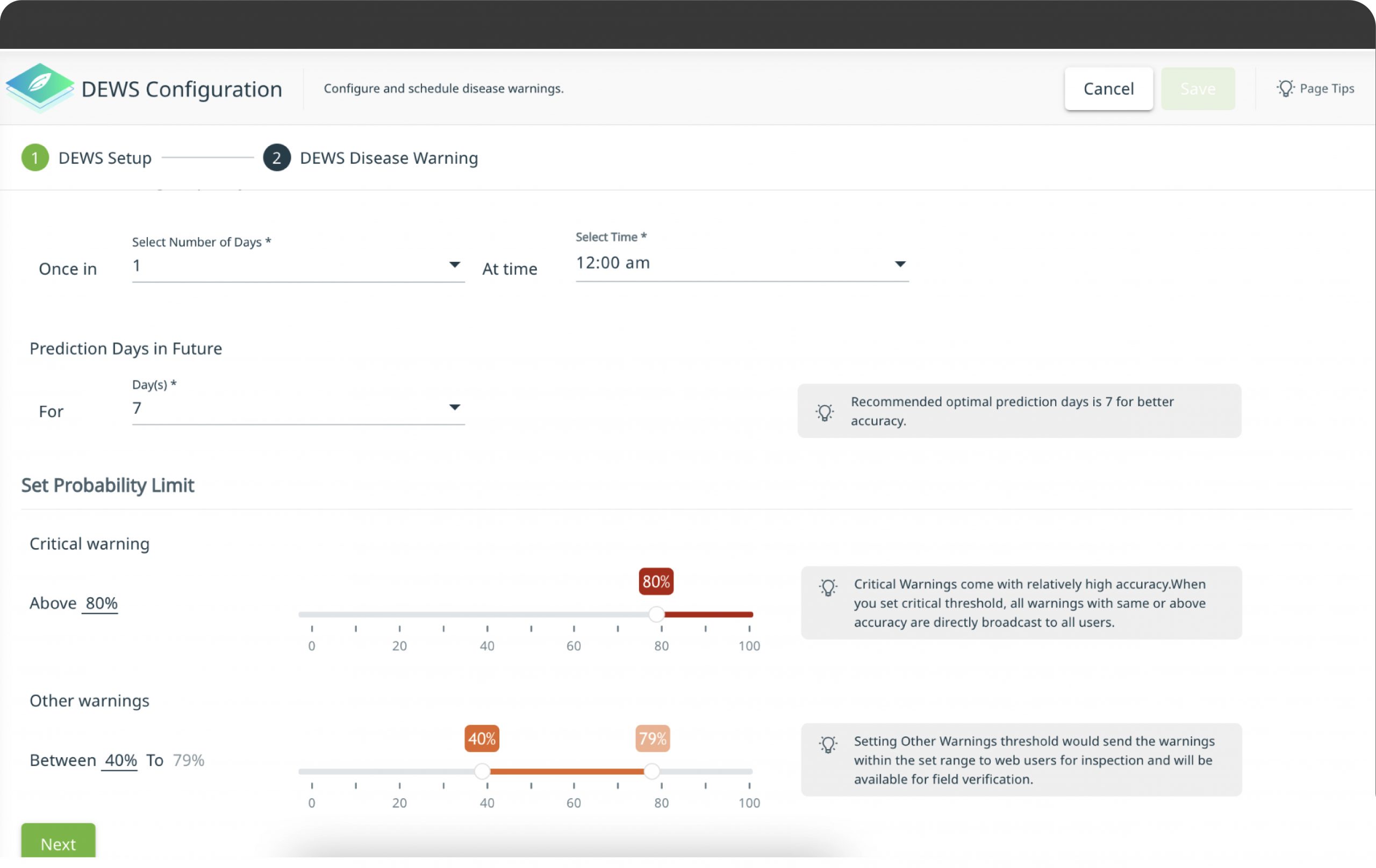Click the green Next button
The image size is (1376, 868).
58,841
